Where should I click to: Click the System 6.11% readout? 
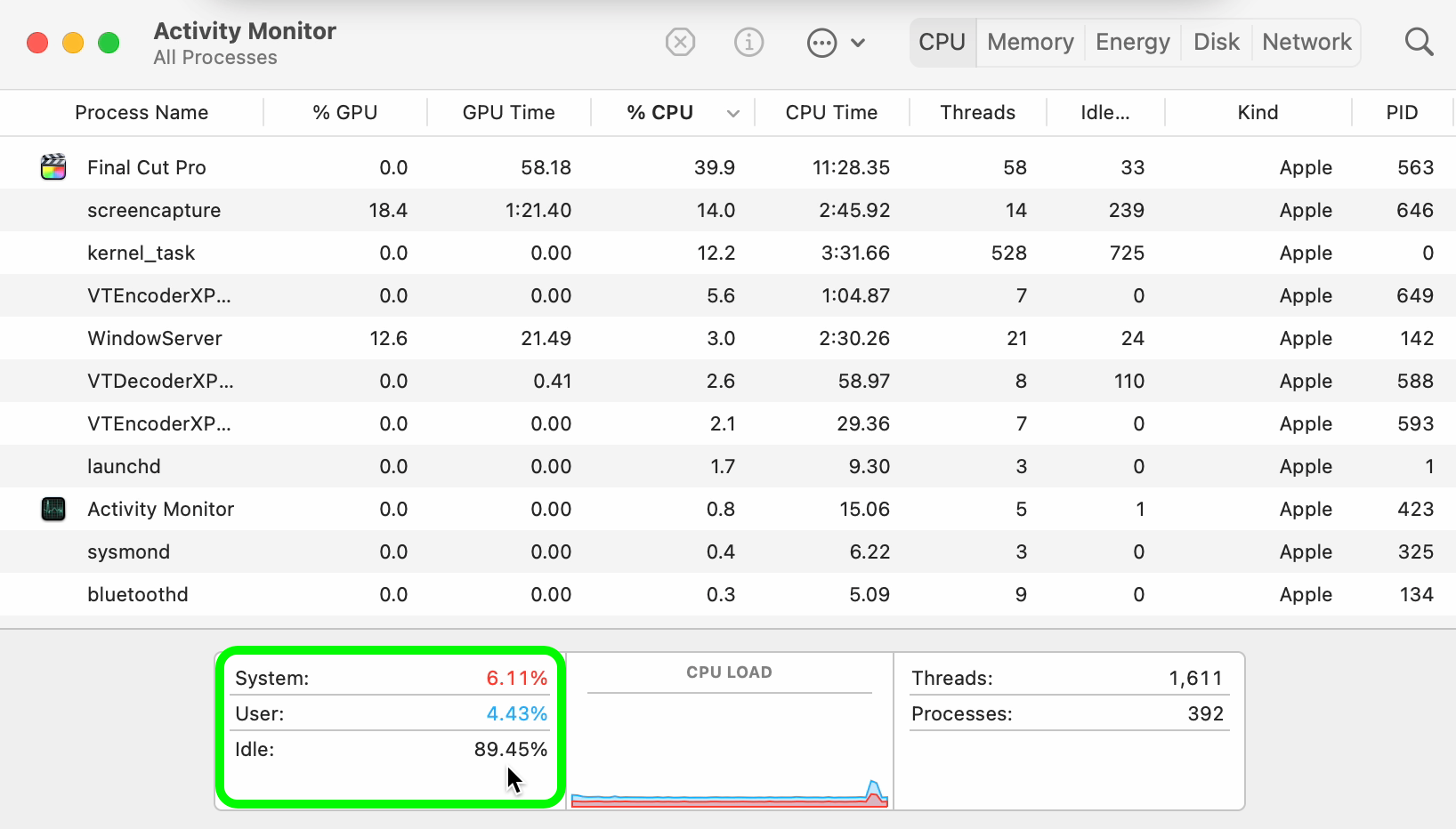pos(392,678)
